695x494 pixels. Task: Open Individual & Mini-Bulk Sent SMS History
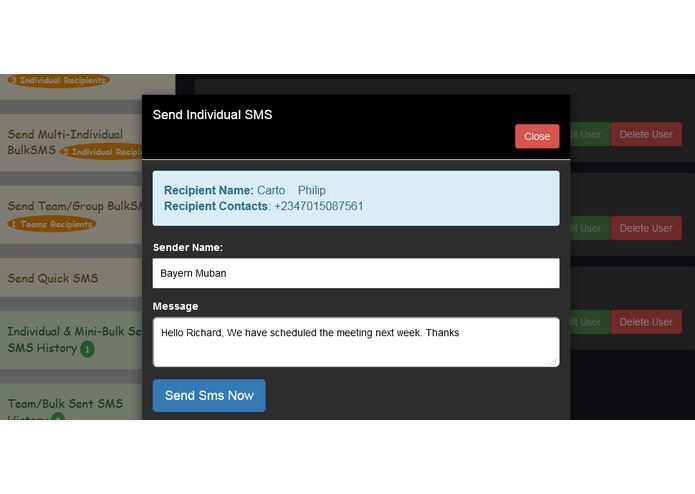pos(71,339)
